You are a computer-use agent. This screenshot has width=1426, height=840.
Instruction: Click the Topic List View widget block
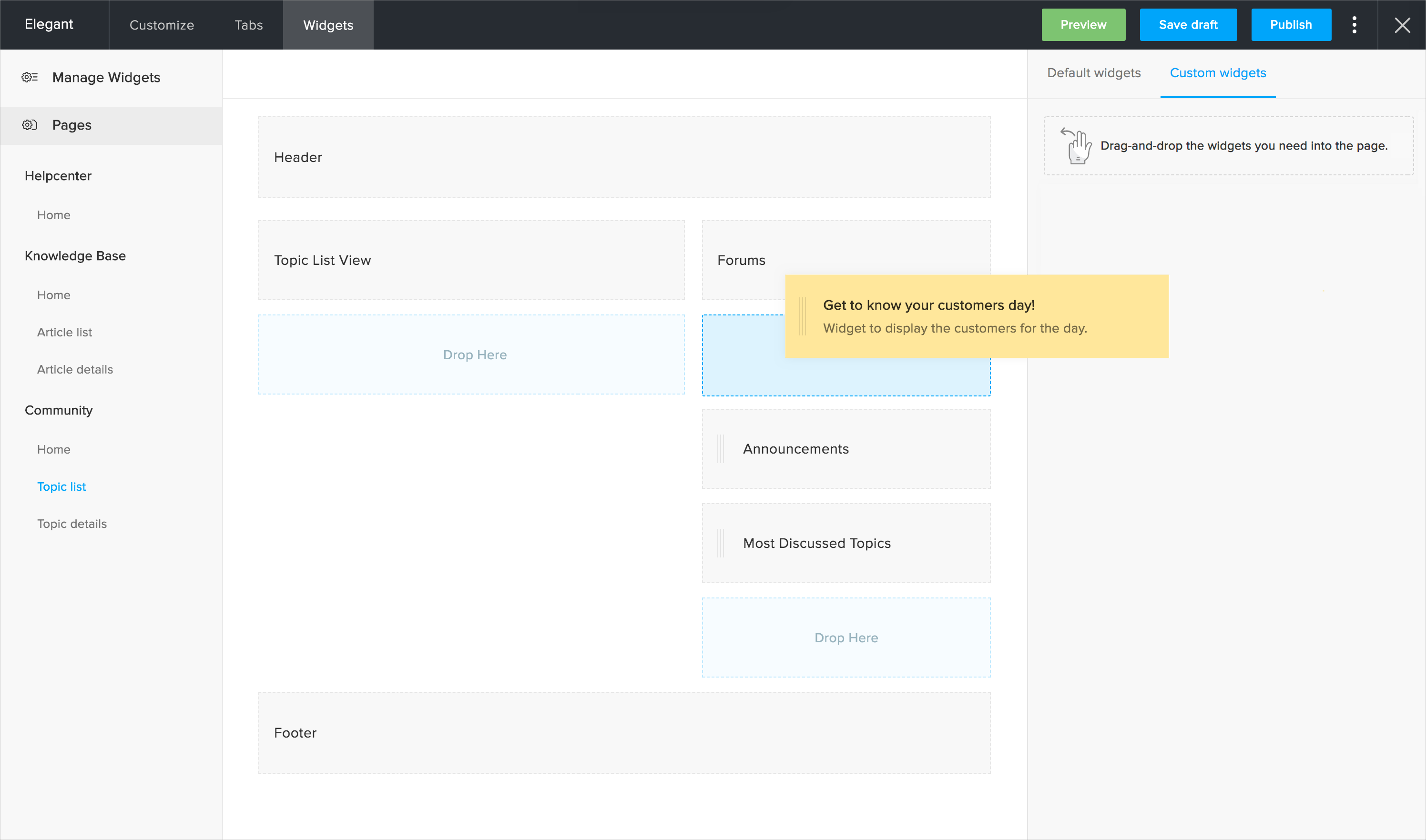tap(471, 260)
